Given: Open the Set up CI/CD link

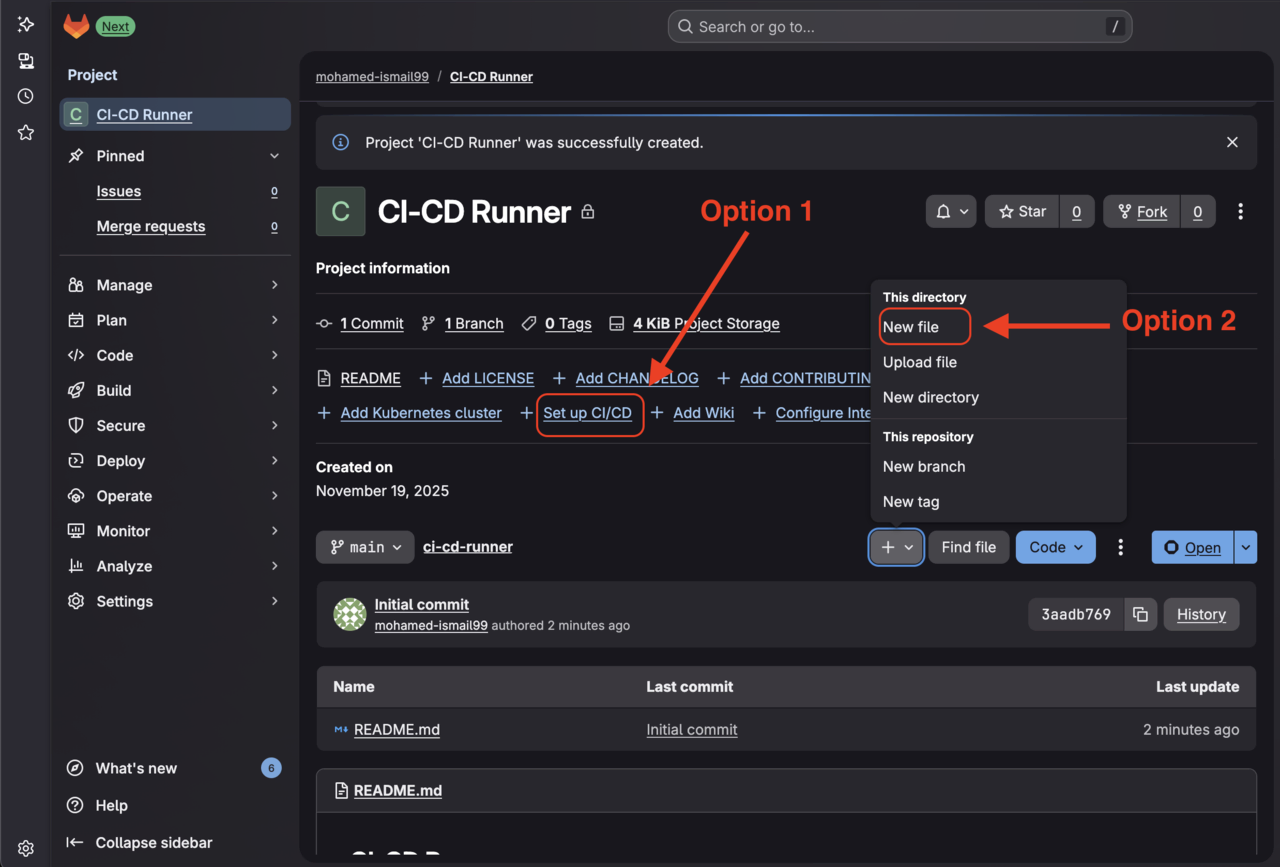Looking at the screenshot, I should 590,413.
